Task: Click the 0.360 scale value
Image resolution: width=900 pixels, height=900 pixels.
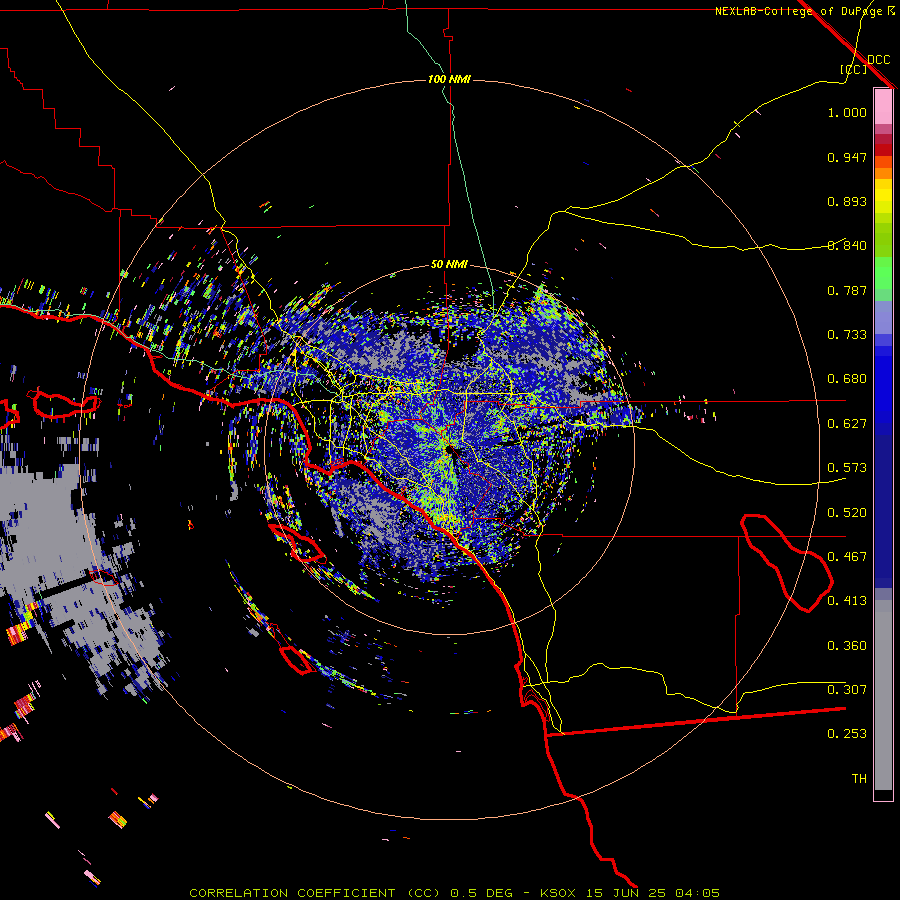Action: pyautogui.click(x=847, y=646)
